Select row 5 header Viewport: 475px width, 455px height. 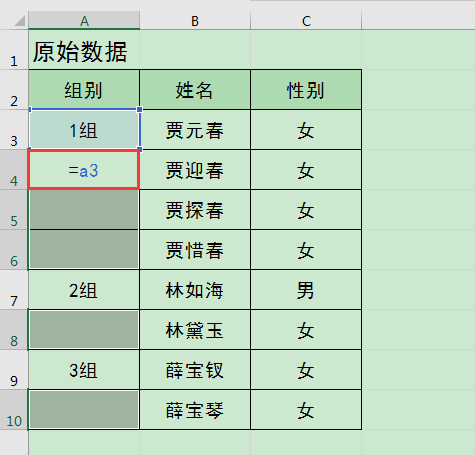[x=14, y=210]
